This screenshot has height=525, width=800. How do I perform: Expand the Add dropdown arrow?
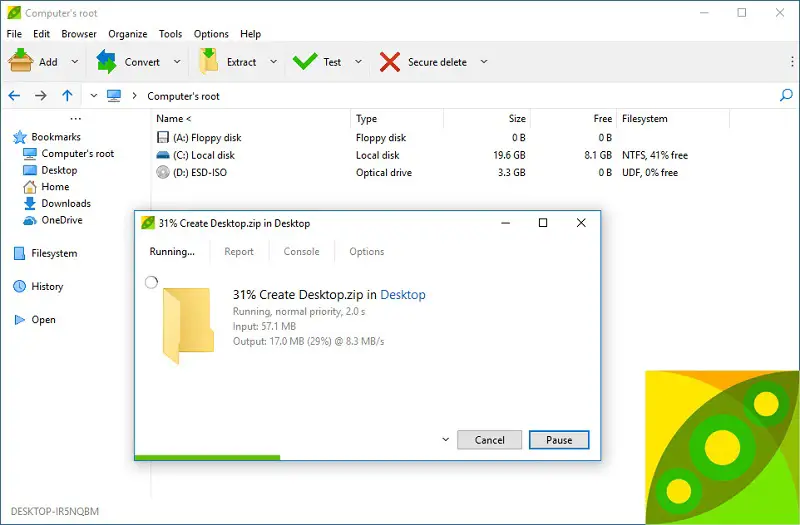74,62
